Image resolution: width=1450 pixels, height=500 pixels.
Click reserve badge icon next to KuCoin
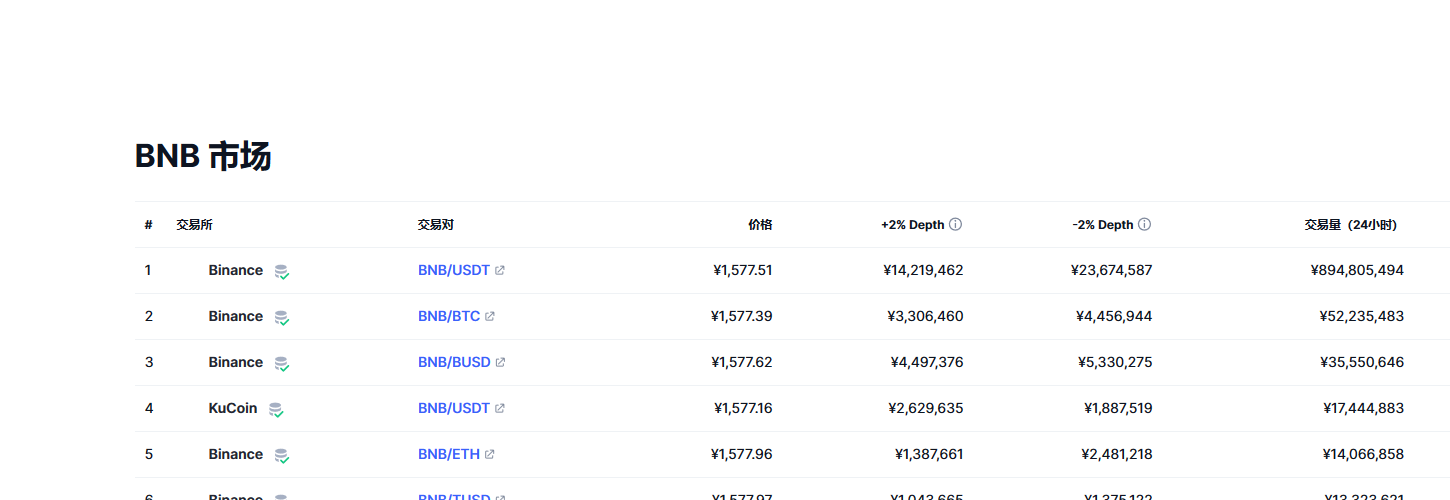click(x=276, y=409)
